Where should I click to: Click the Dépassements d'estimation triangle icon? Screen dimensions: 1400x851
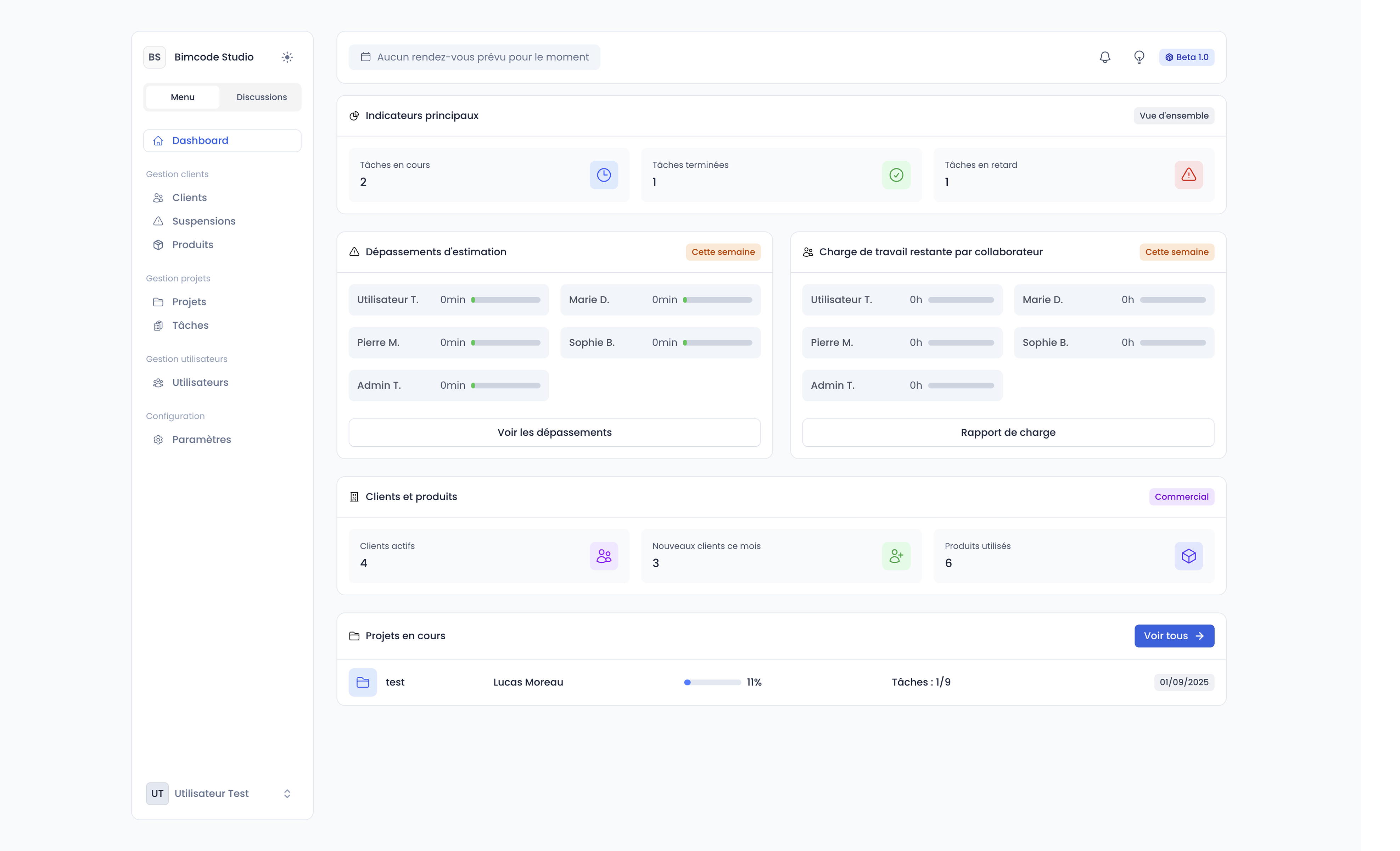click(x=354, y=252)
